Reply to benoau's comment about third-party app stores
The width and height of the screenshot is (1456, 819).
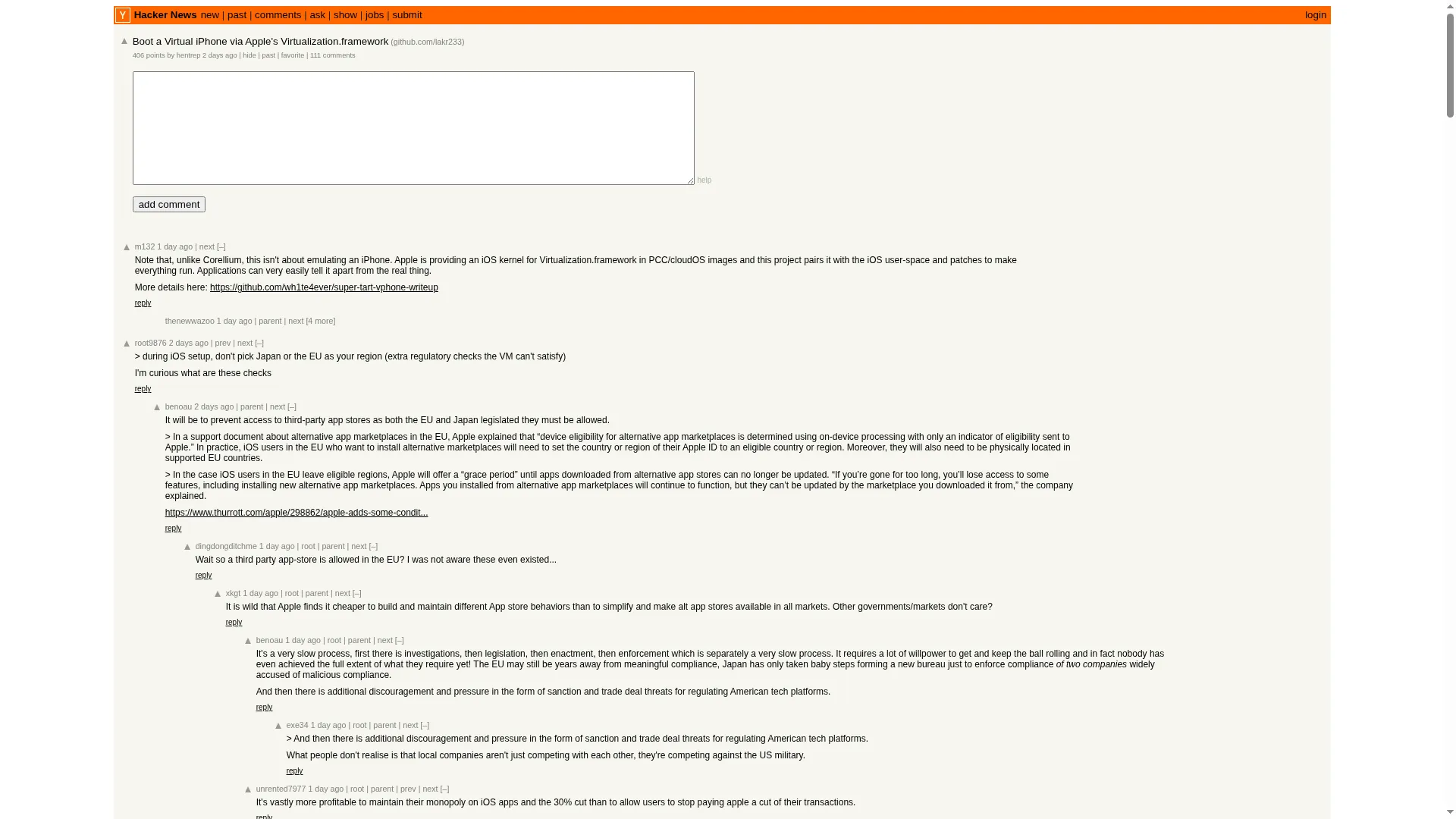173,529
